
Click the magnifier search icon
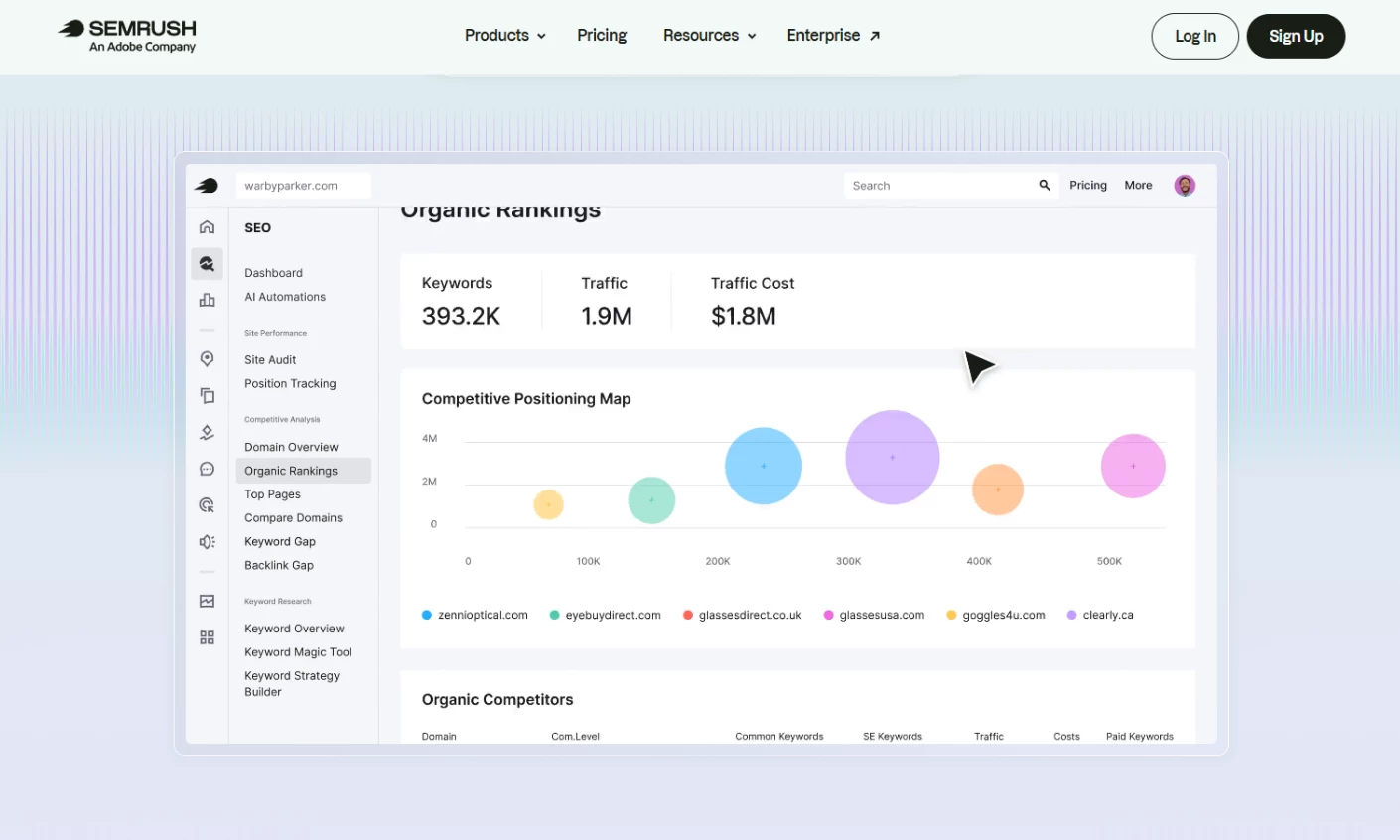coord(1045,186)
